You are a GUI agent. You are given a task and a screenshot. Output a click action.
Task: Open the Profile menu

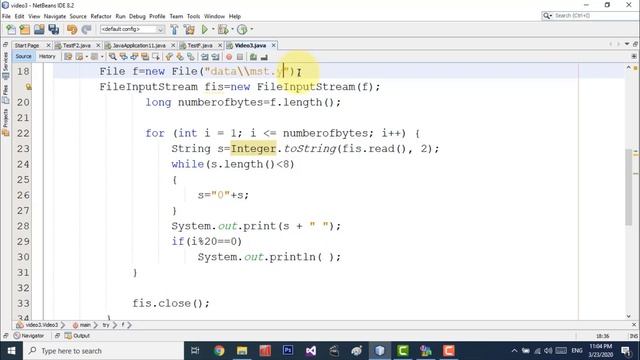pyautogui.click(x=157, y=16)
